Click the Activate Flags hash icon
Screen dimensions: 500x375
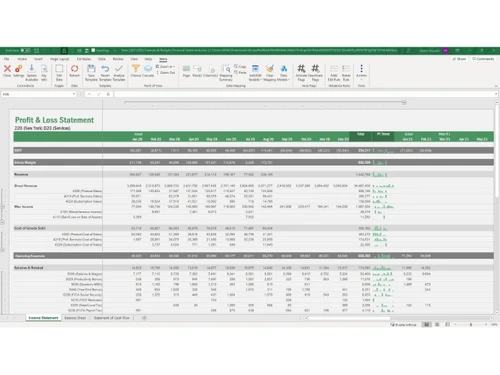301,69
